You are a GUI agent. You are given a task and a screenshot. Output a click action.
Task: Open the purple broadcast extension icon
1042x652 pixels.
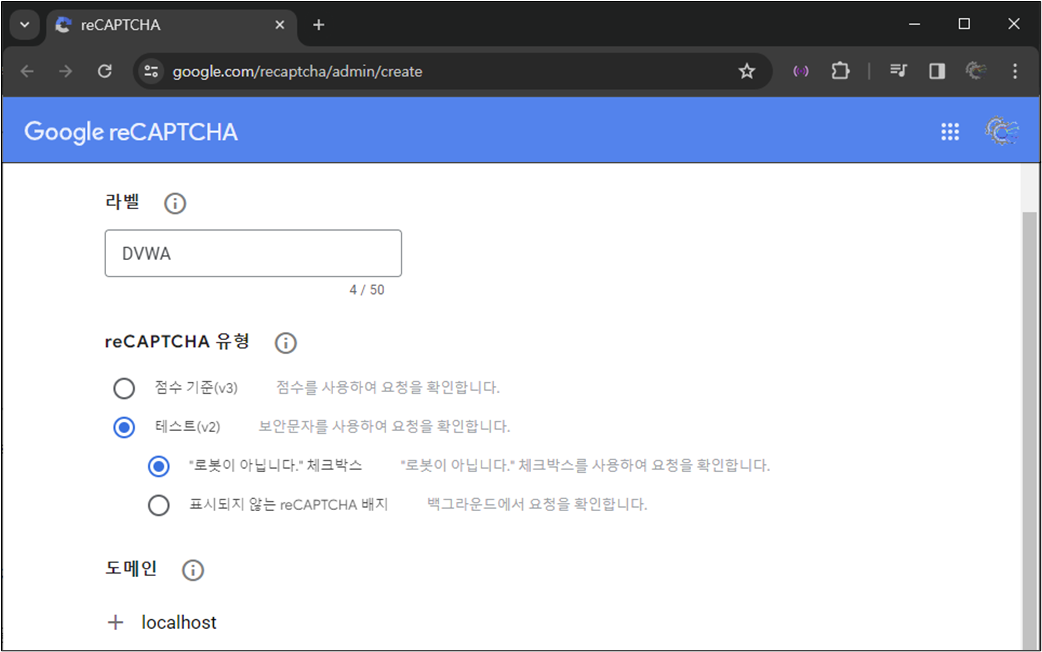pos(801,71)
